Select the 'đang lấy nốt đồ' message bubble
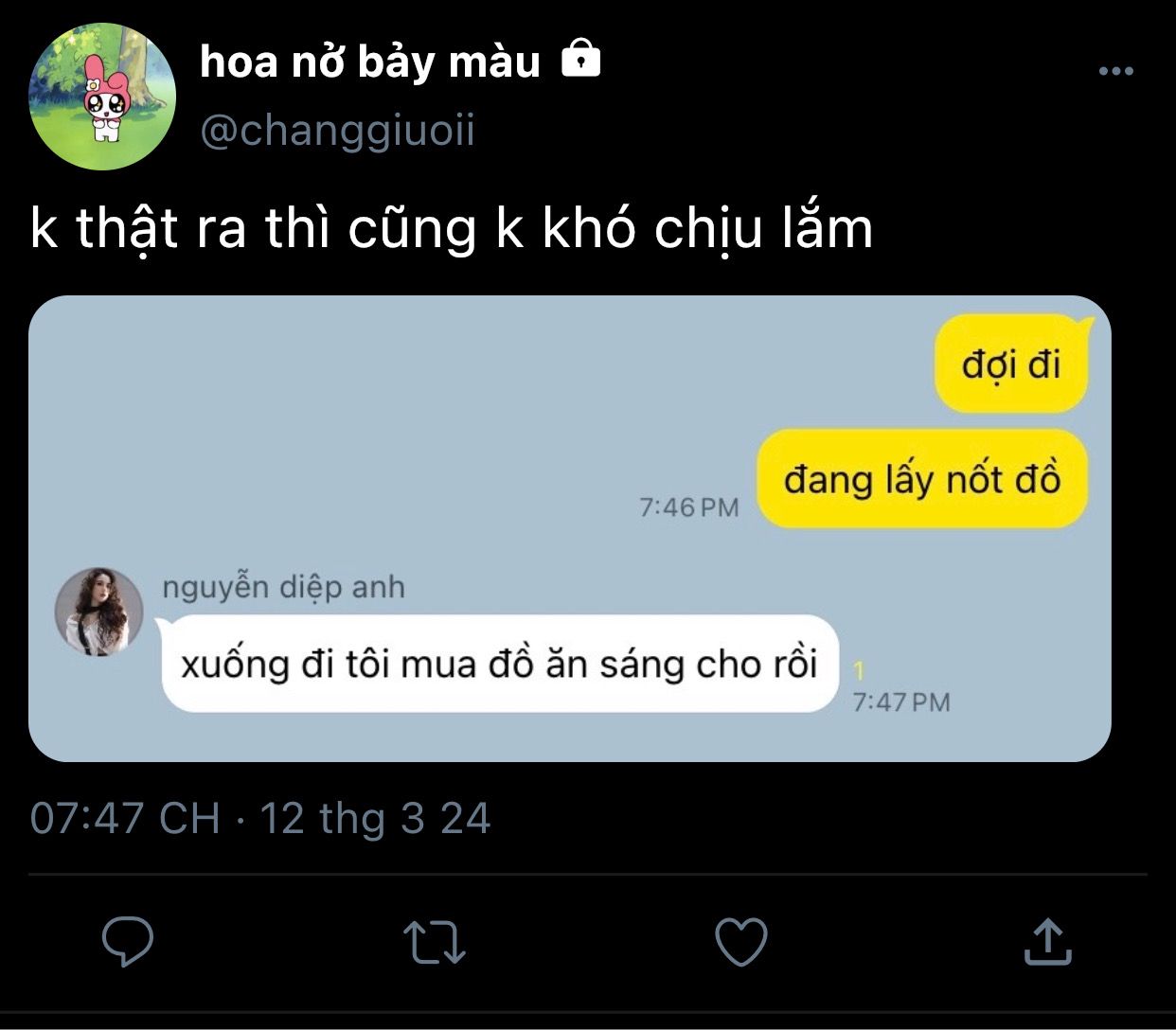Image resolution: width=1176 pixels, height=1030 pixels. click(922, 479)
